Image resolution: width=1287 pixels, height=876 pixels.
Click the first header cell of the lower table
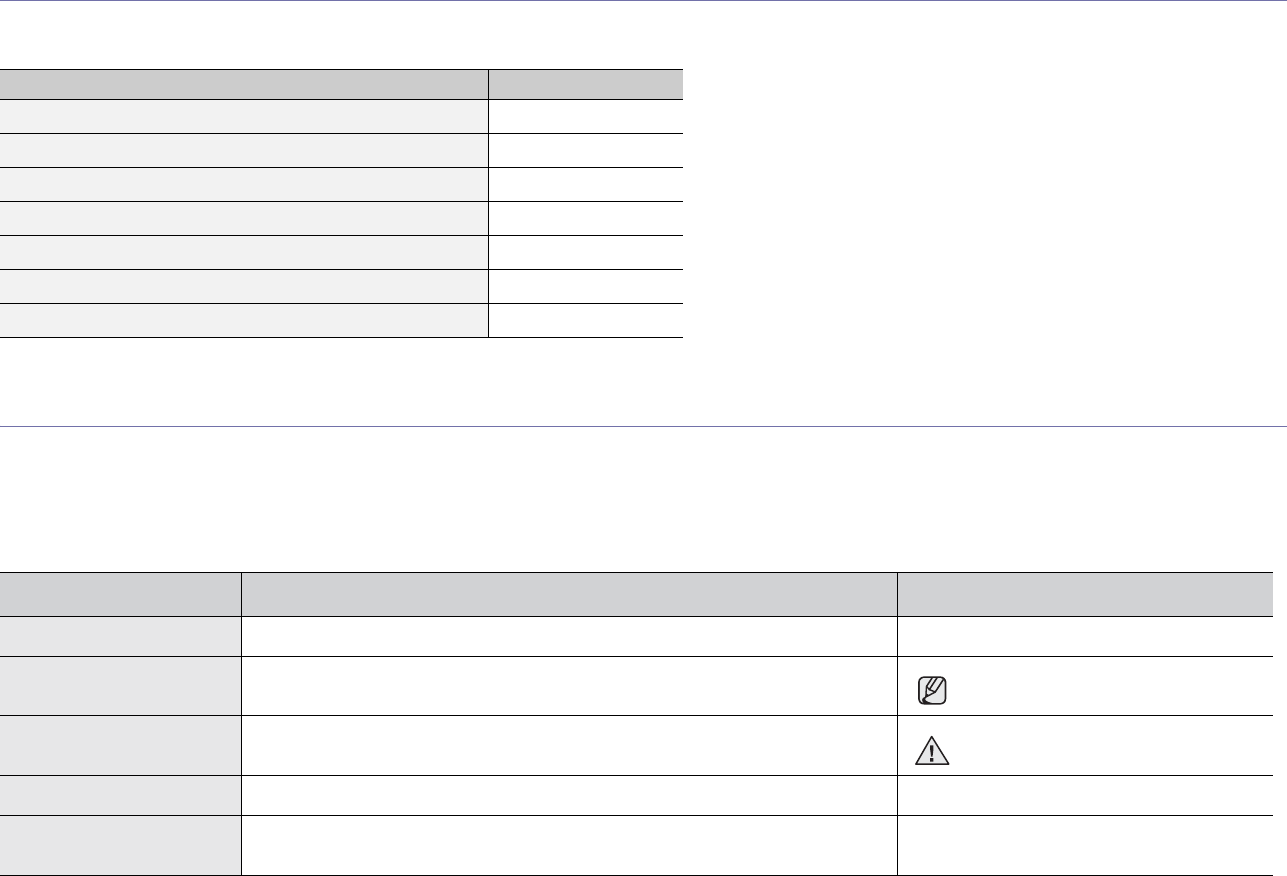[x=121, y=594]
